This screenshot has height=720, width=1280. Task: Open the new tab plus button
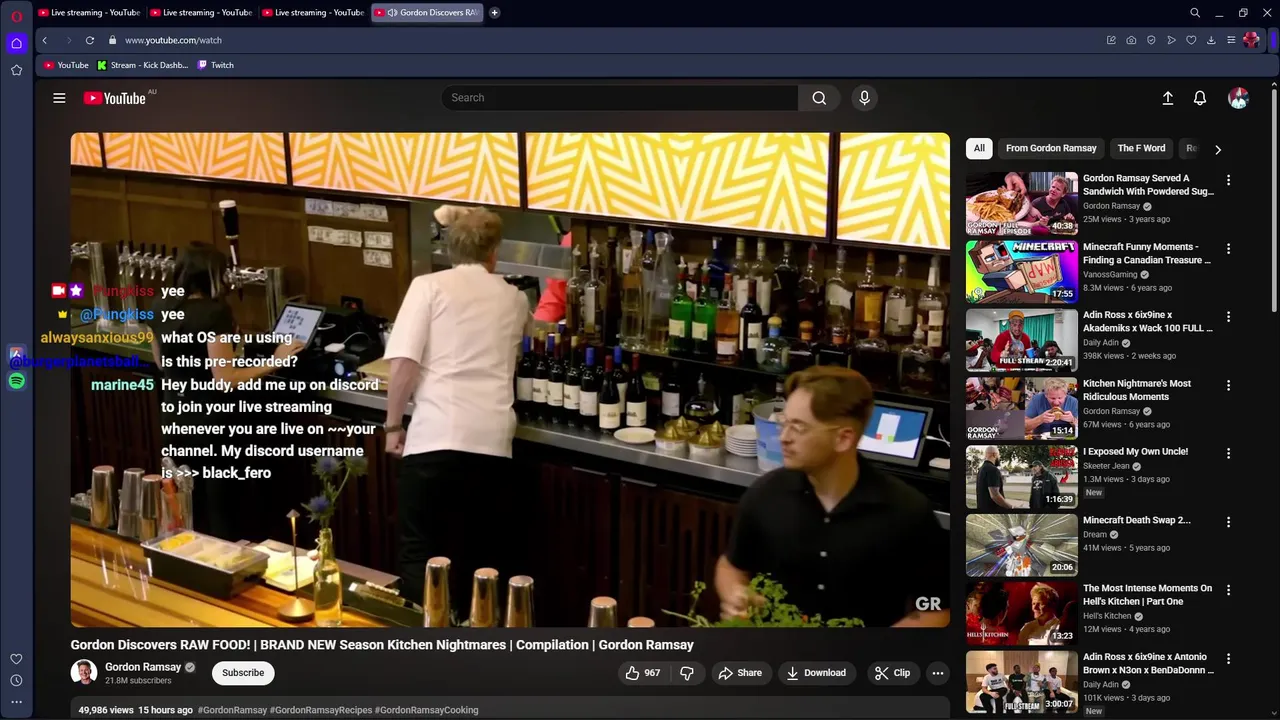point(494,12)
